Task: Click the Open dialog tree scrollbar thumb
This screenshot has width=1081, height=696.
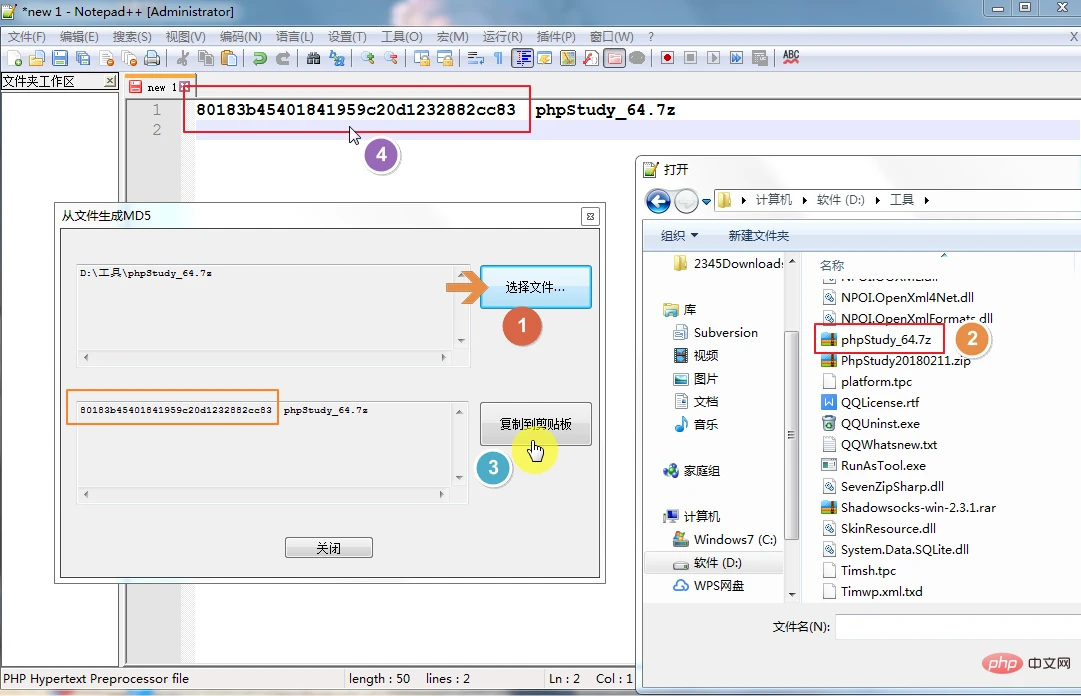Action: (791, 434)
